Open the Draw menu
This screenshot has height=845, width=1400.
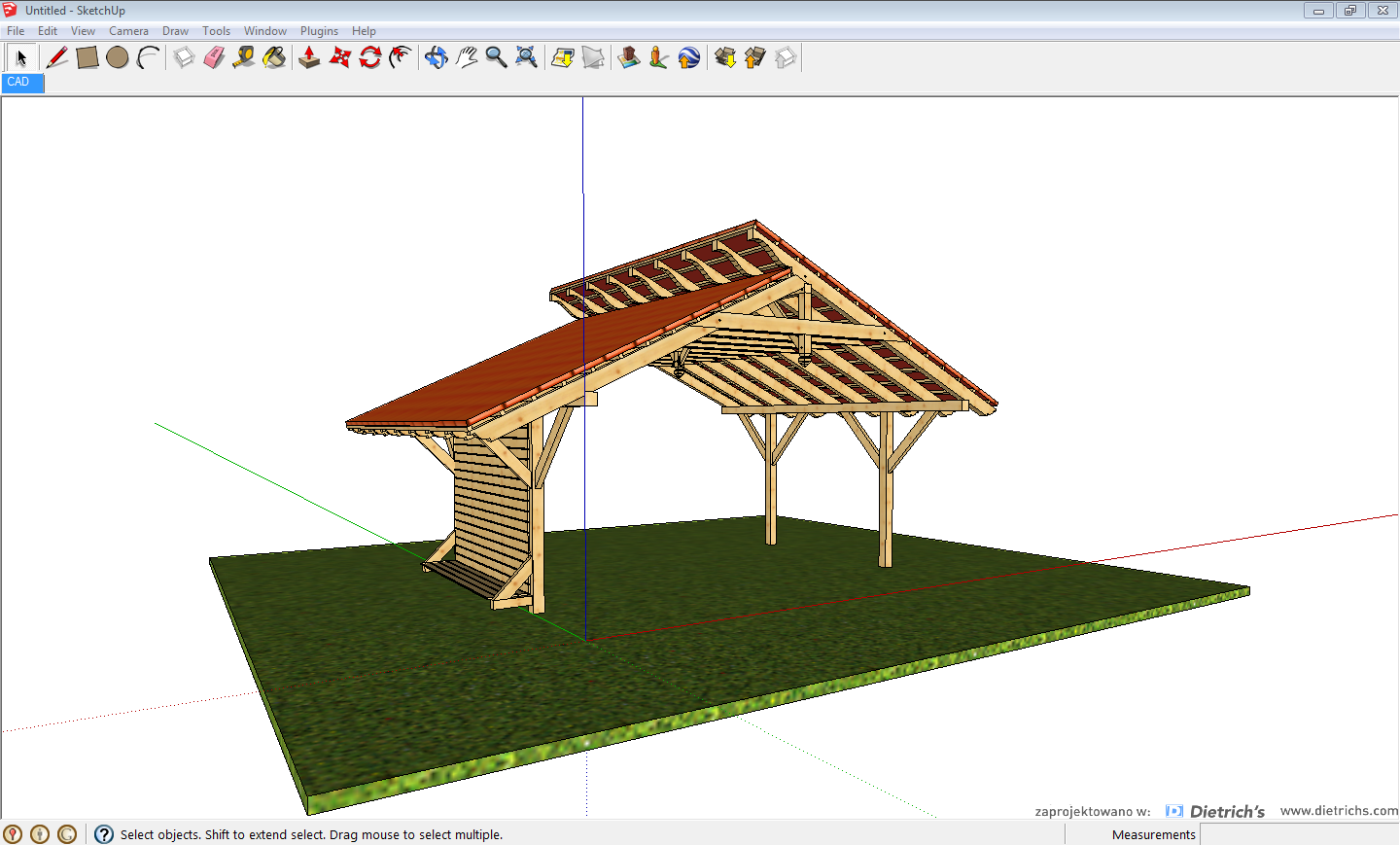click(175, 31)
